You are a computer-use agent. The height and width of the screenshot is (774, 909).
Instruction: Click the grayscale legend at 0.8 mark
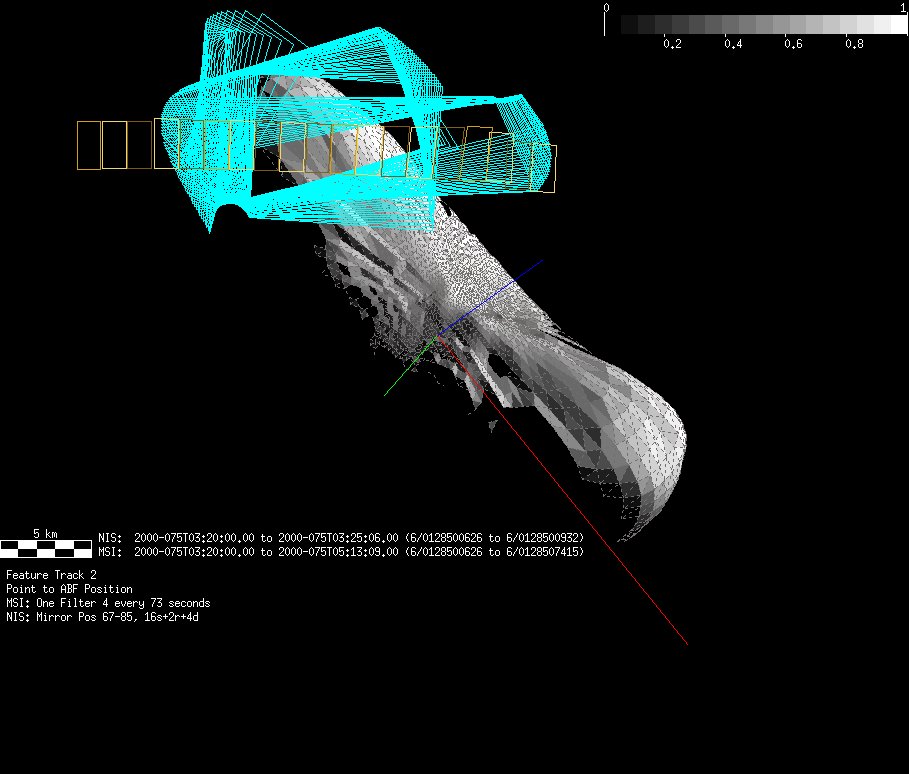854,43
